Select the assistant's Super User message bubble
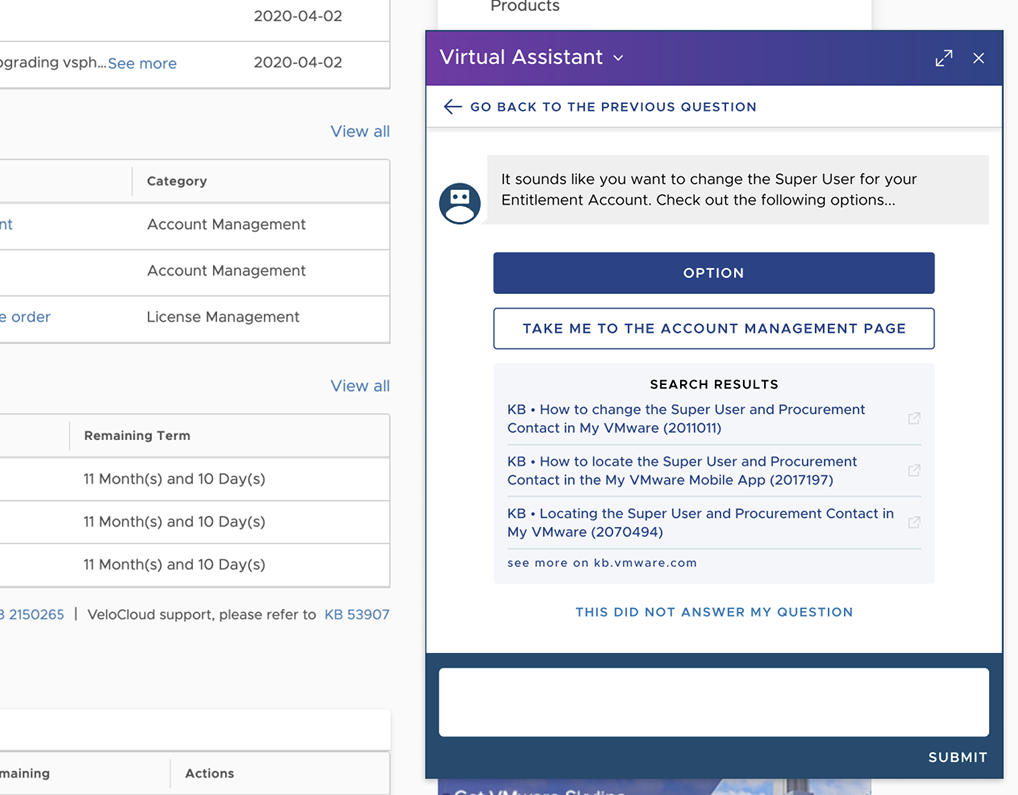The image size is (1018, 795). pos(738,190)
